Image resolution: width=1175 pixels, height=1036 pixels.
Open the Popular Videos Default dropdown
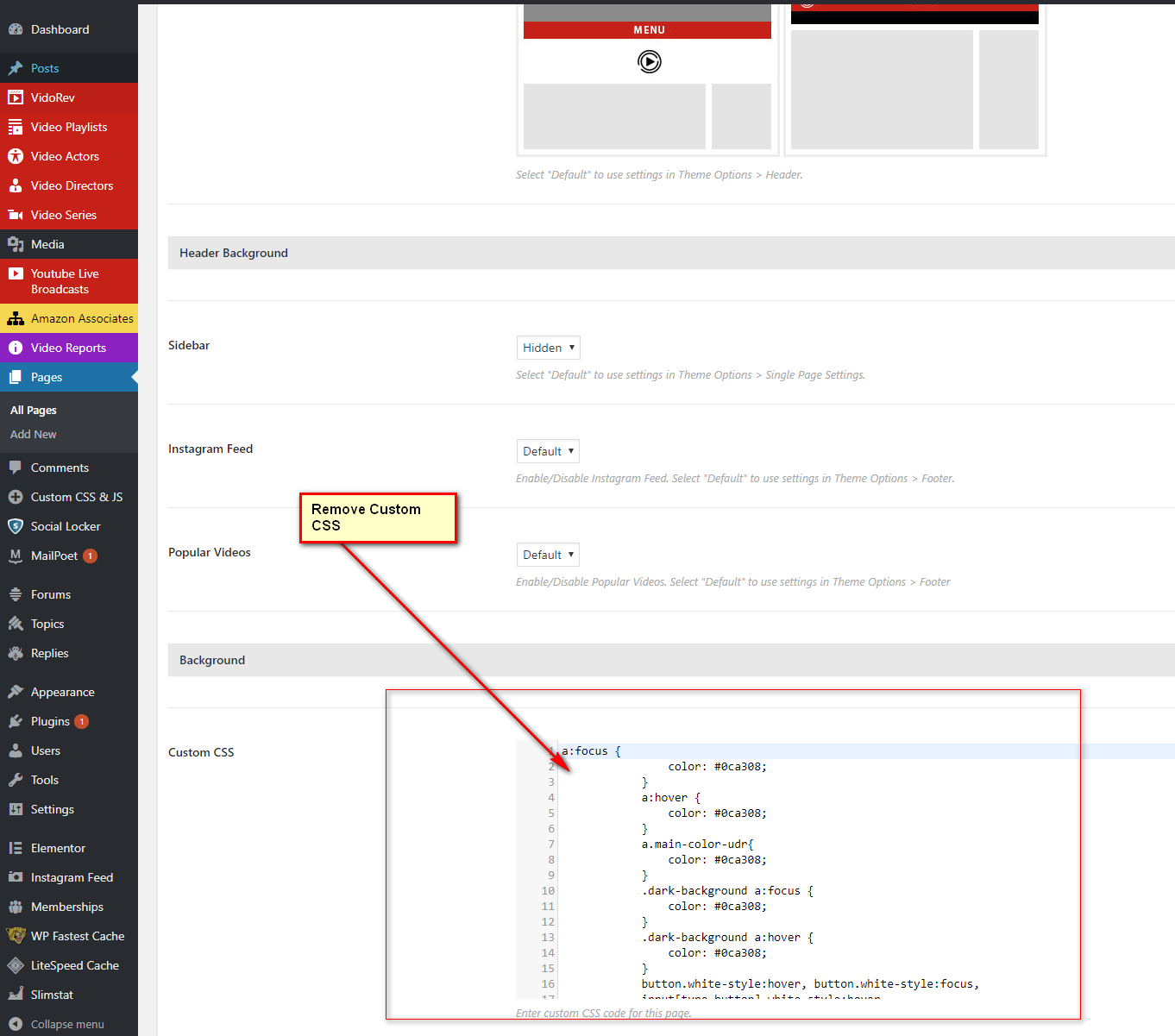tap(548, 555)
